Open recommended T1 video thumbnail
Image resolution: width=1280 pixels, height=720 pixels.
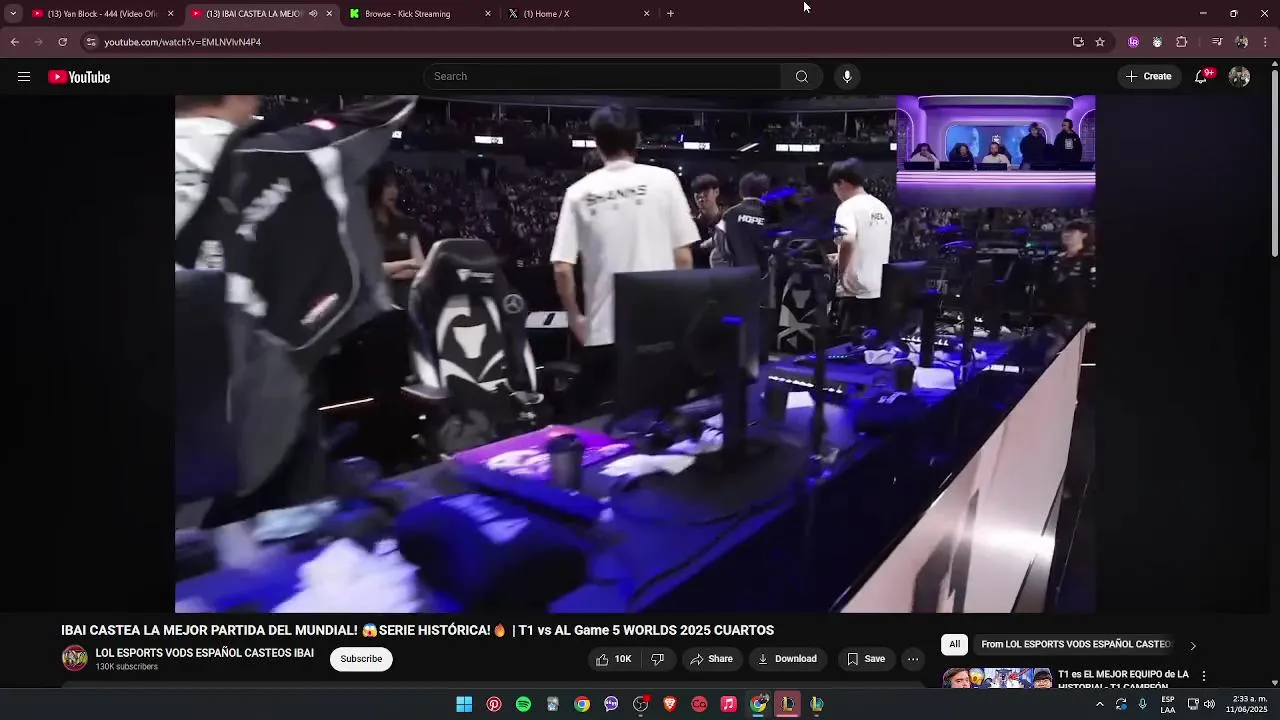click(997, 678)
